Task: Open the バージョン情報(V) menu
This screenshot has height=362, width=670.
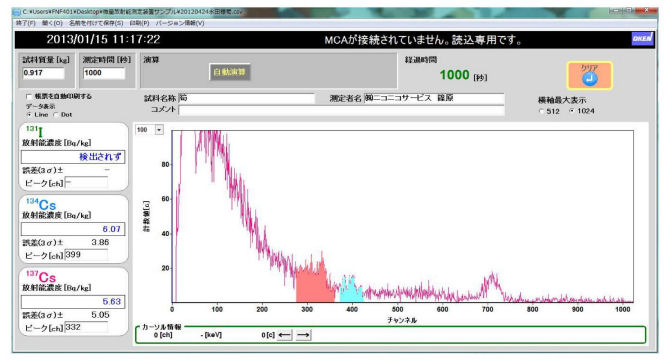Action: pos(180,23)
